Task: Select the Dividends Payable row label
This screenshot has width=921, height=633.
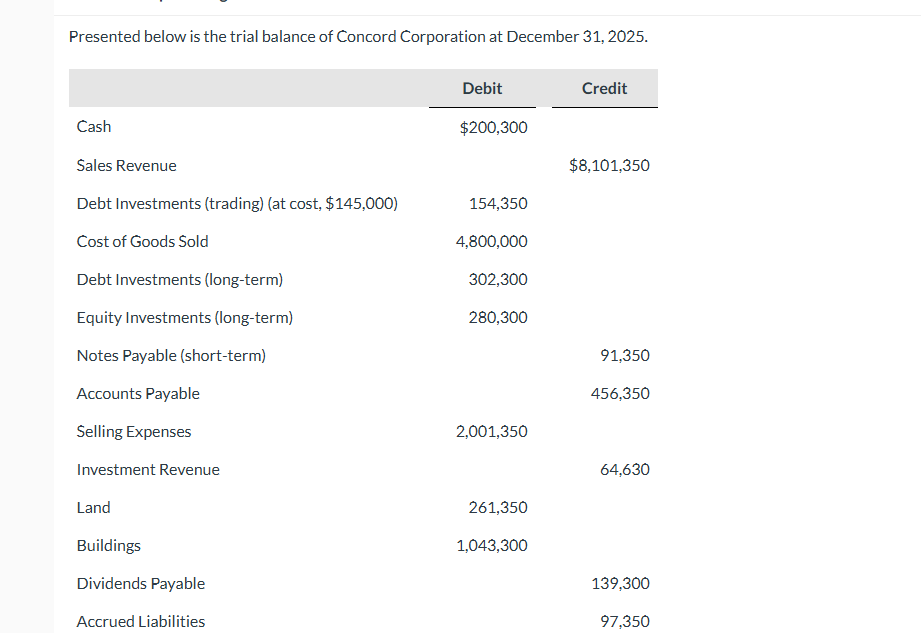Action: click(141, 583)
